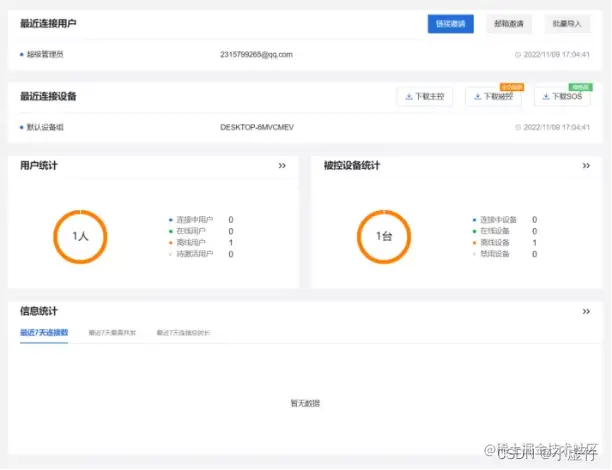
Task: Click the download icon in 下载被控
Action: pyautogui.click(x=477, y=96)
